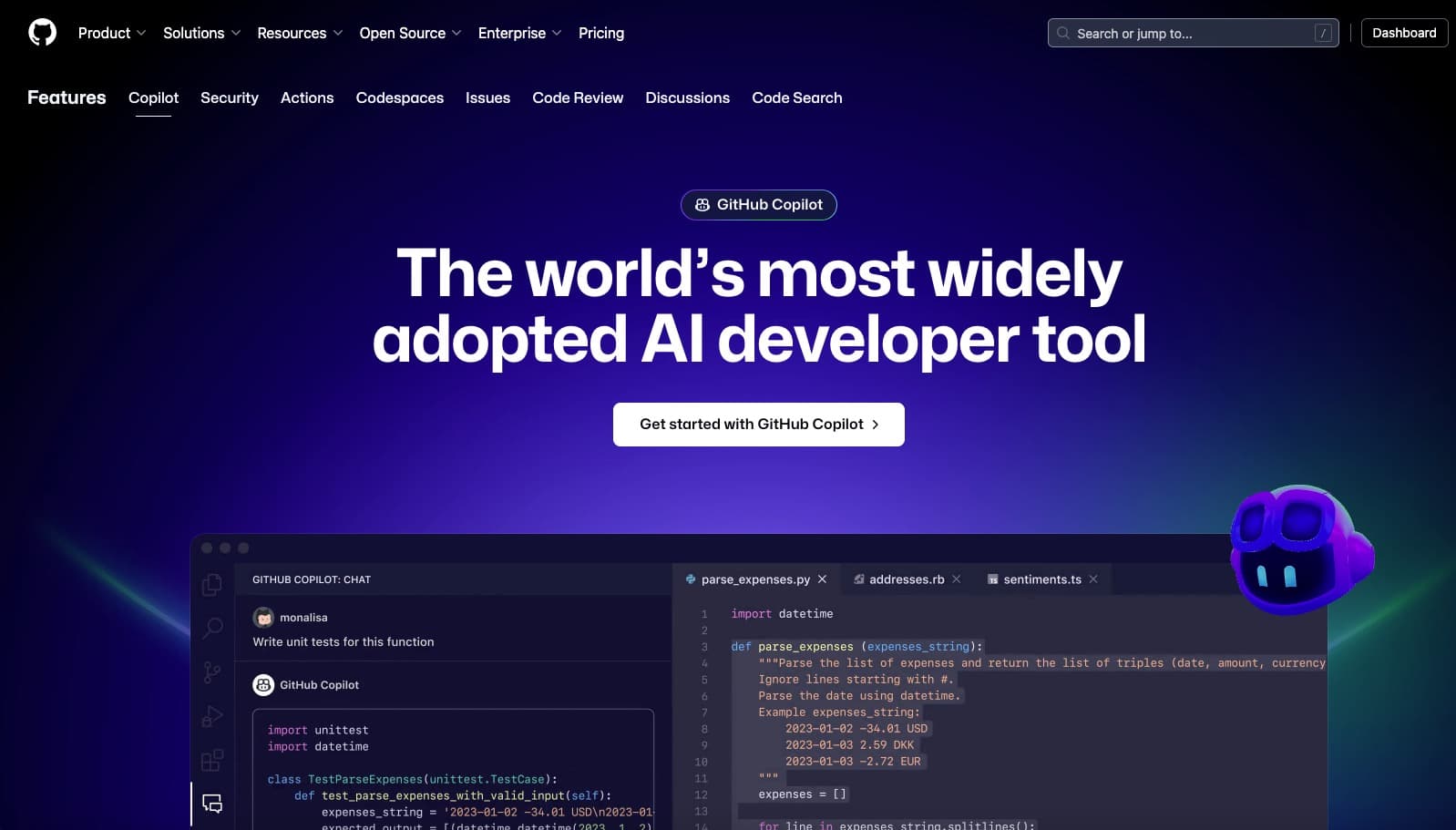Screen dimensions: 1456x830
Task: Open the Explorer files icon in editor sidebar
Action: tap(212, 584)
